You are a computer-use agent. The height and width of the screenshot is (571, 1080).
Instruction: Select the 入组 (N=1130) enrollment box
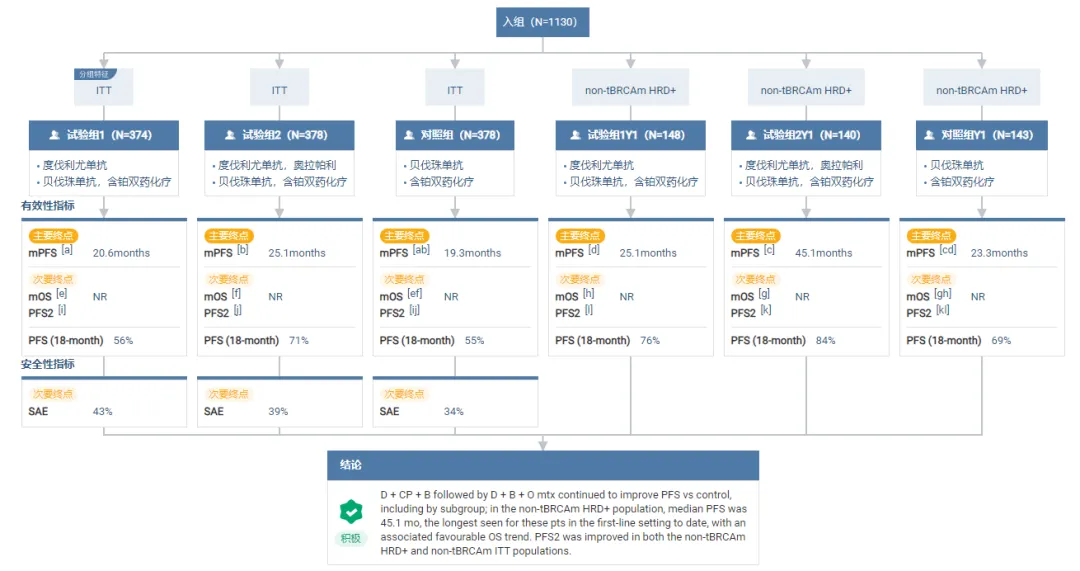pos(539,22)
